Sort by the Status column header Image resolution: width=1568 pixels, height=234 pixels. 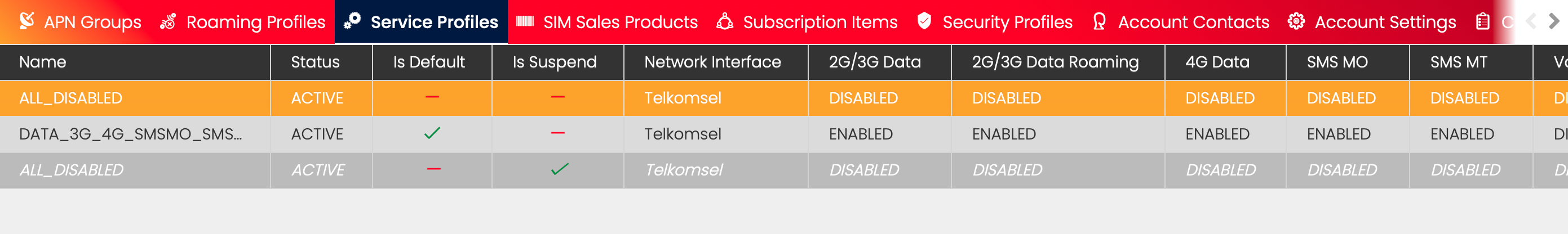[x=315, y=62]
